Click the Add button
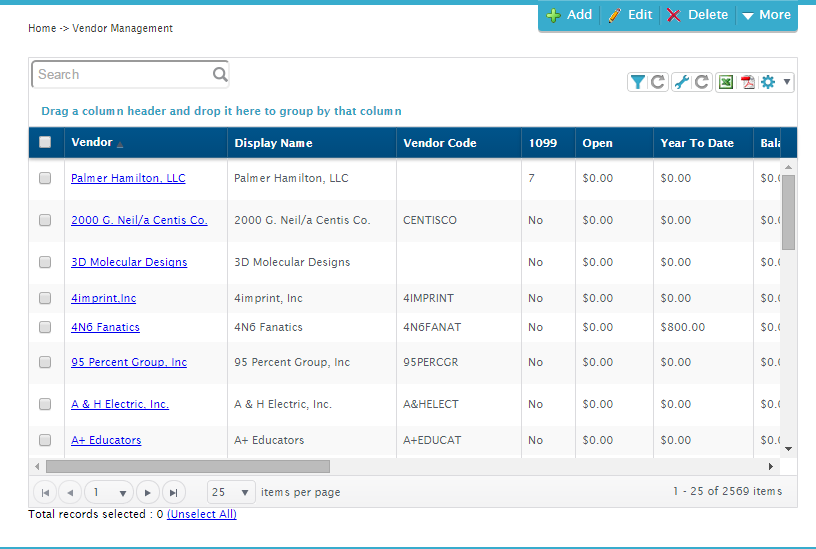 [x=569, y=15]
